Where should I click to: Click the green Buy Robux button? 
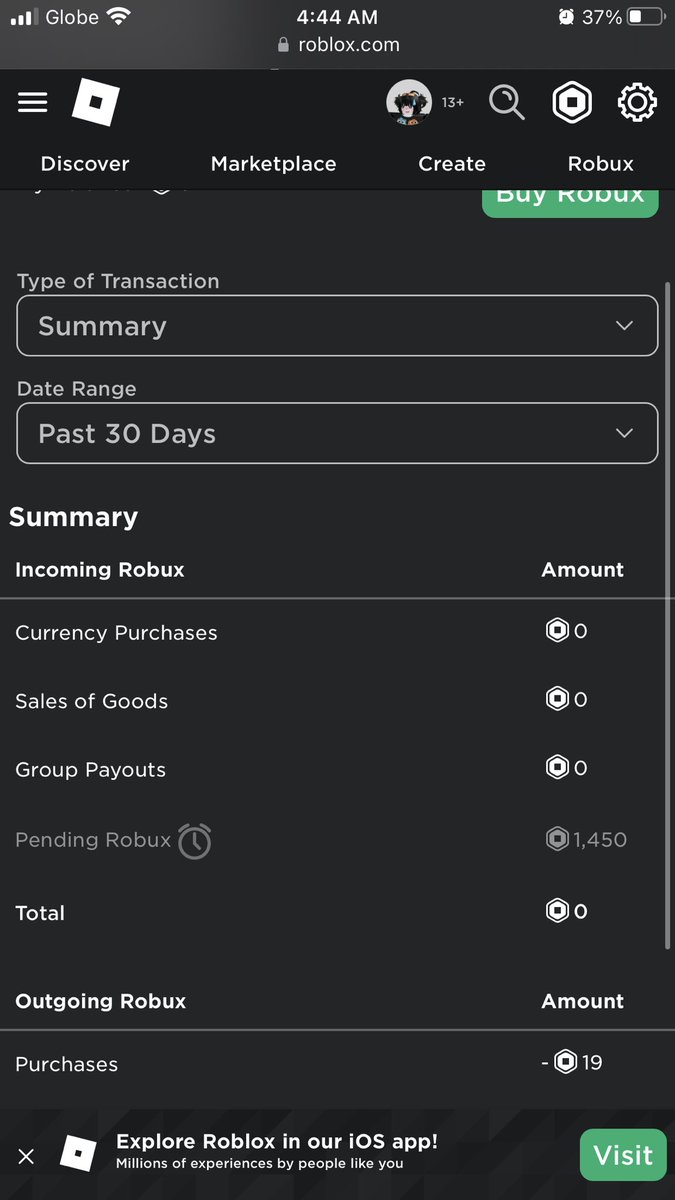pos(570,201)
